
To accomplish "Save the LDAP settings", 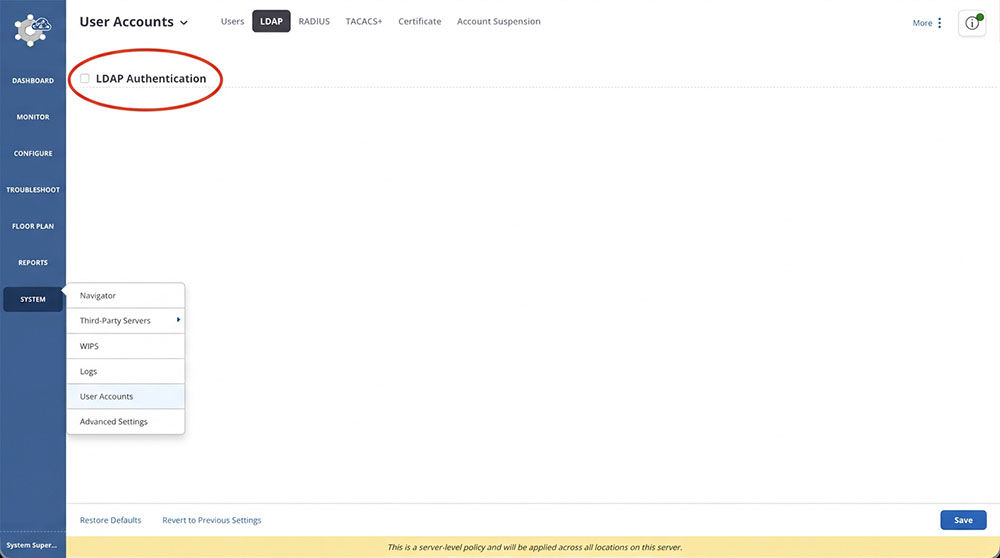I will pos(963,520).
